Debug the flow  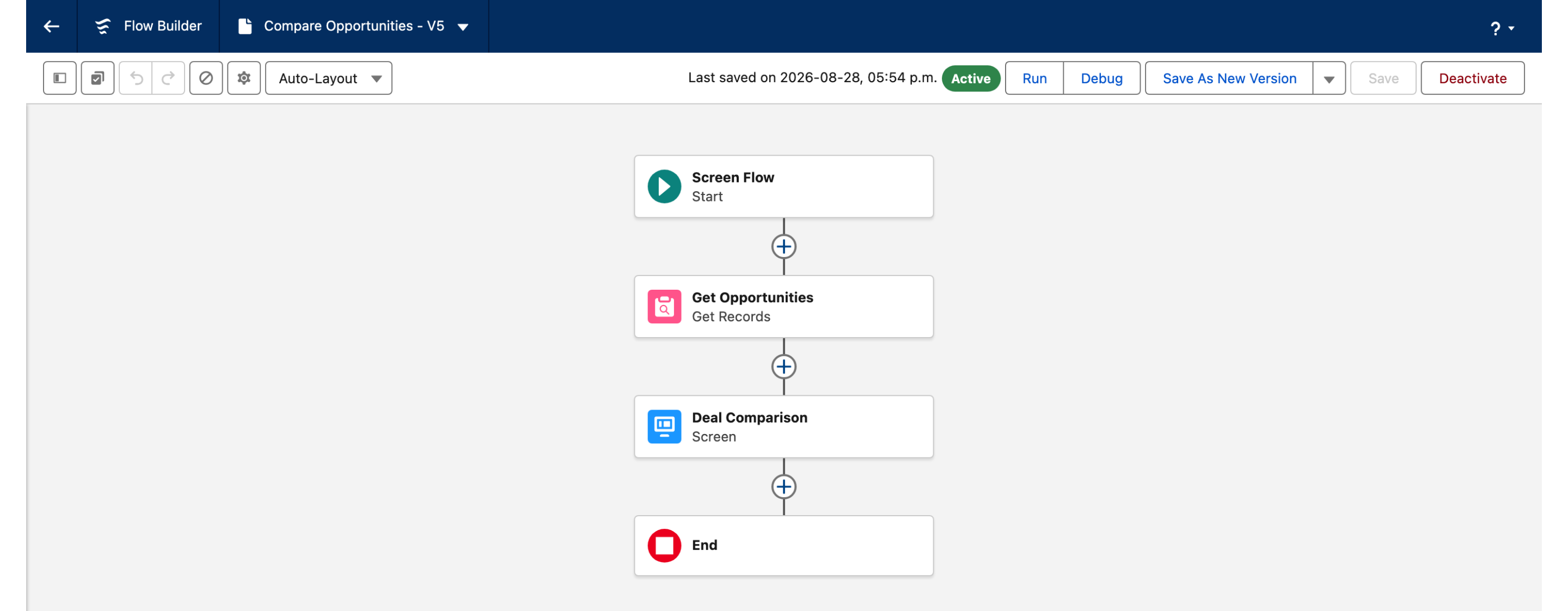pos(1102,78)
